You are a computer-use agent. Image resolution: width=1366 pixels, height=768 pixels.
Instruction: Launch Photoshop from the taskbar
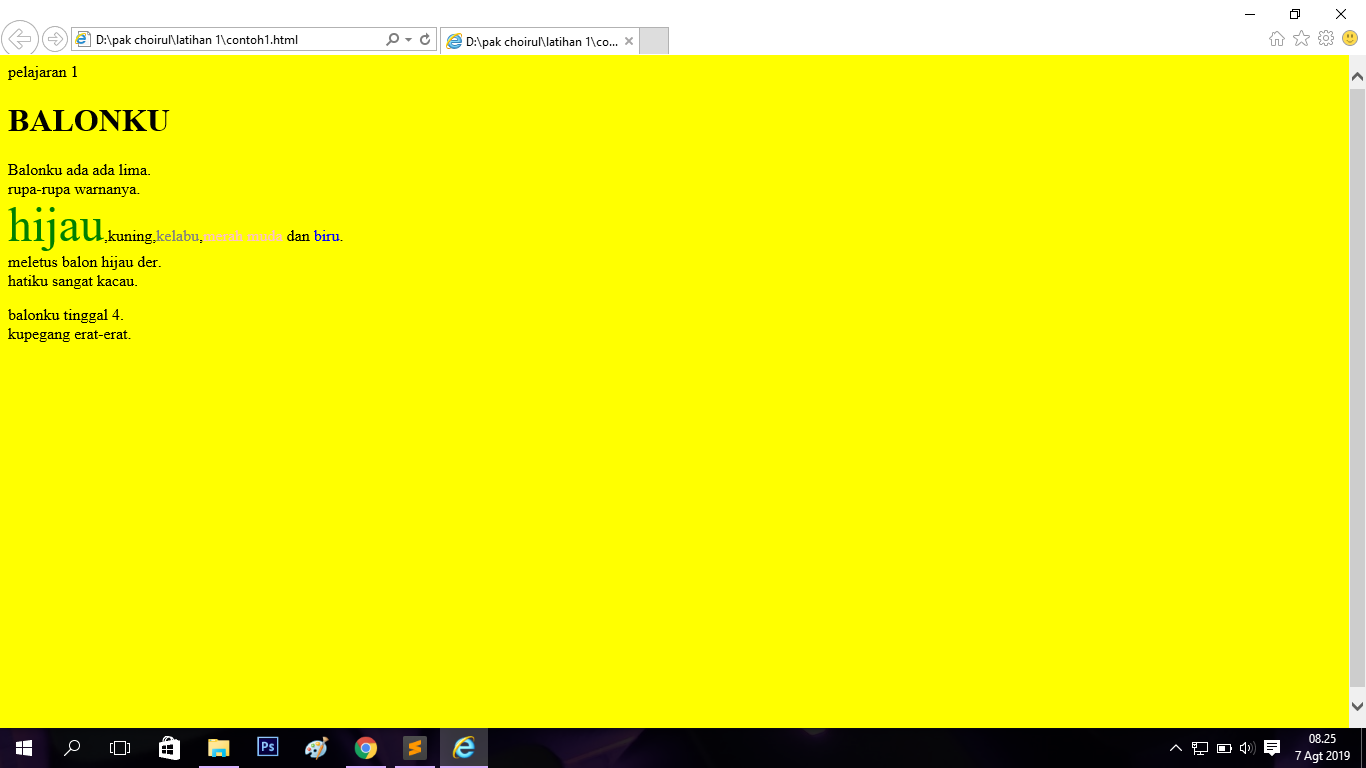[x=268, y=748]
